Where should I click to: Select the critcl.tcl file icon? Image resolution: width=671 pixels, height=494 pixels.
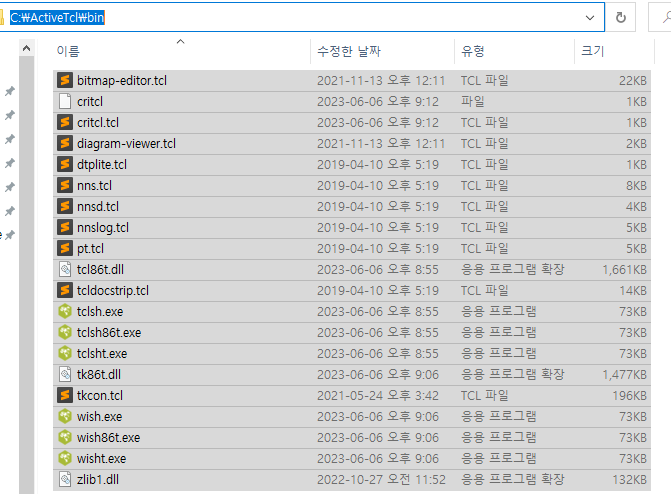(65, 122)
